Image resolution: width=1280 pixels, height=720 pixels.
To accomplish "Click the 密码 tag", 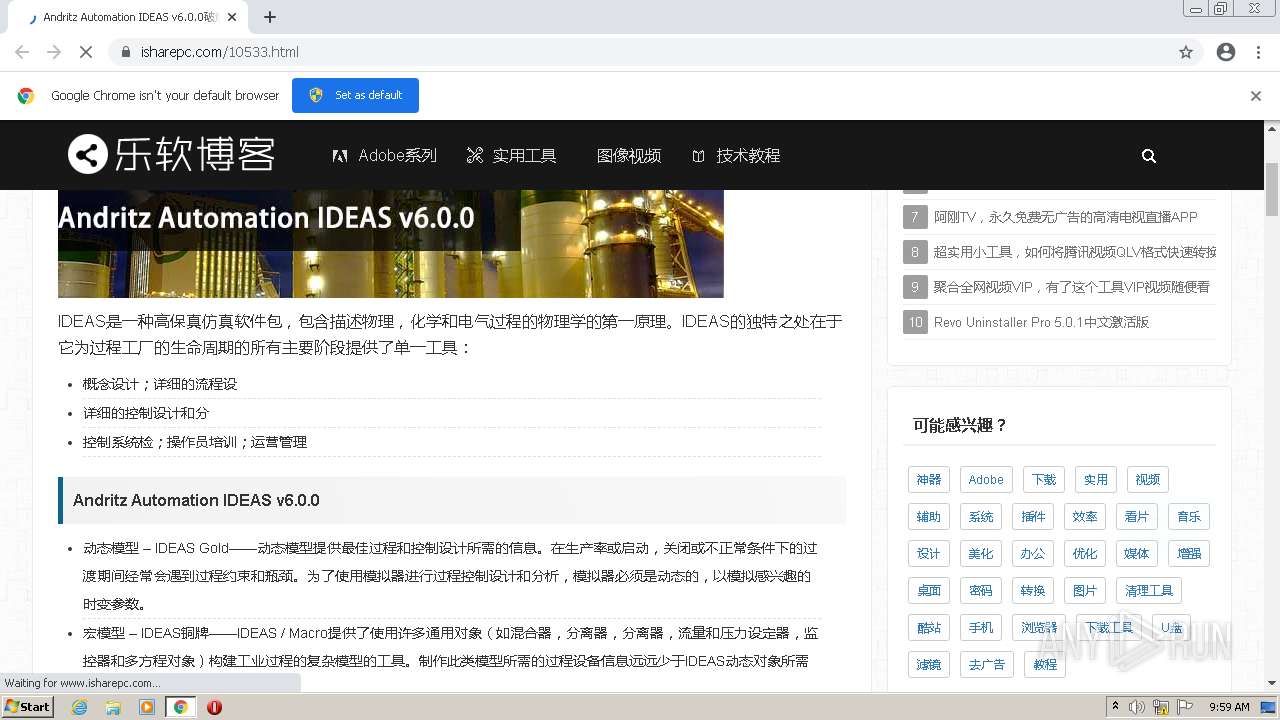I will [x=981, y=591].
